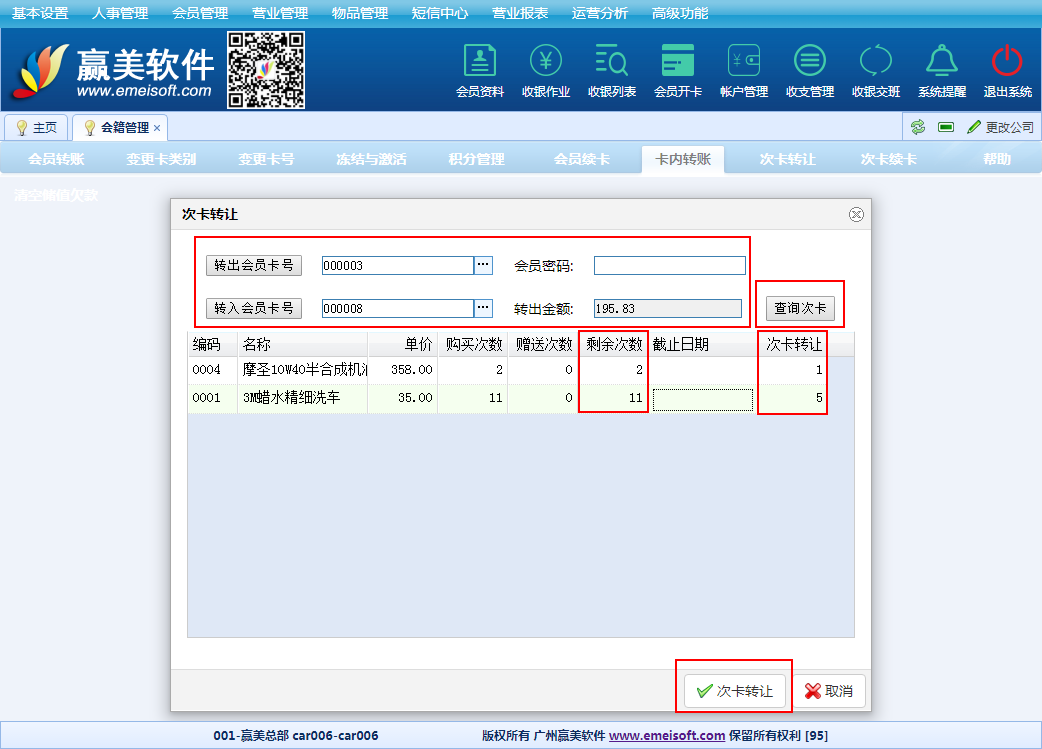Click the 收支管理 income expense icon
The image size is (1042, 749).
[x=810, y=62]
